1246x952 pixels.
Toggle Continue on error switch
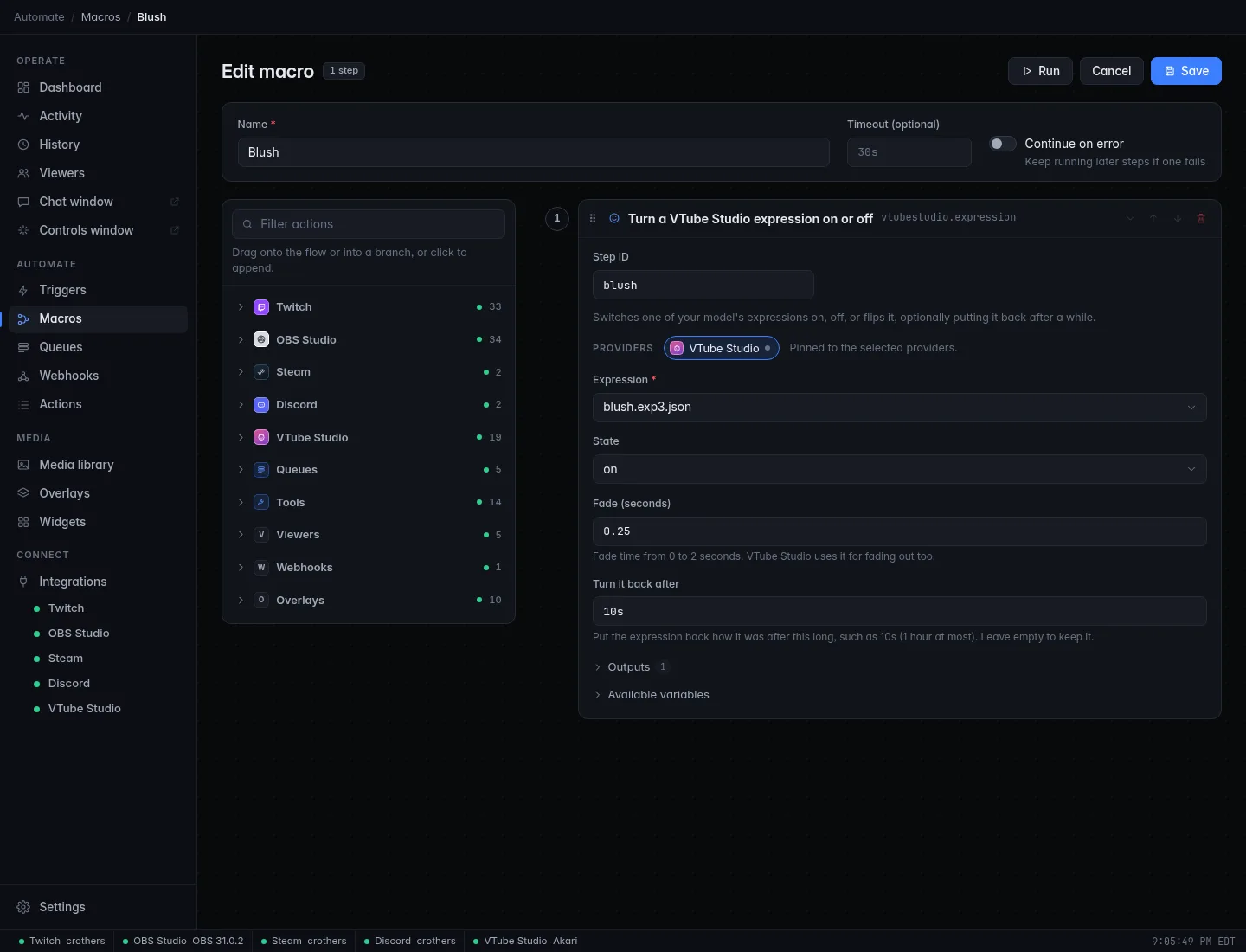(x=1003, y=144)
